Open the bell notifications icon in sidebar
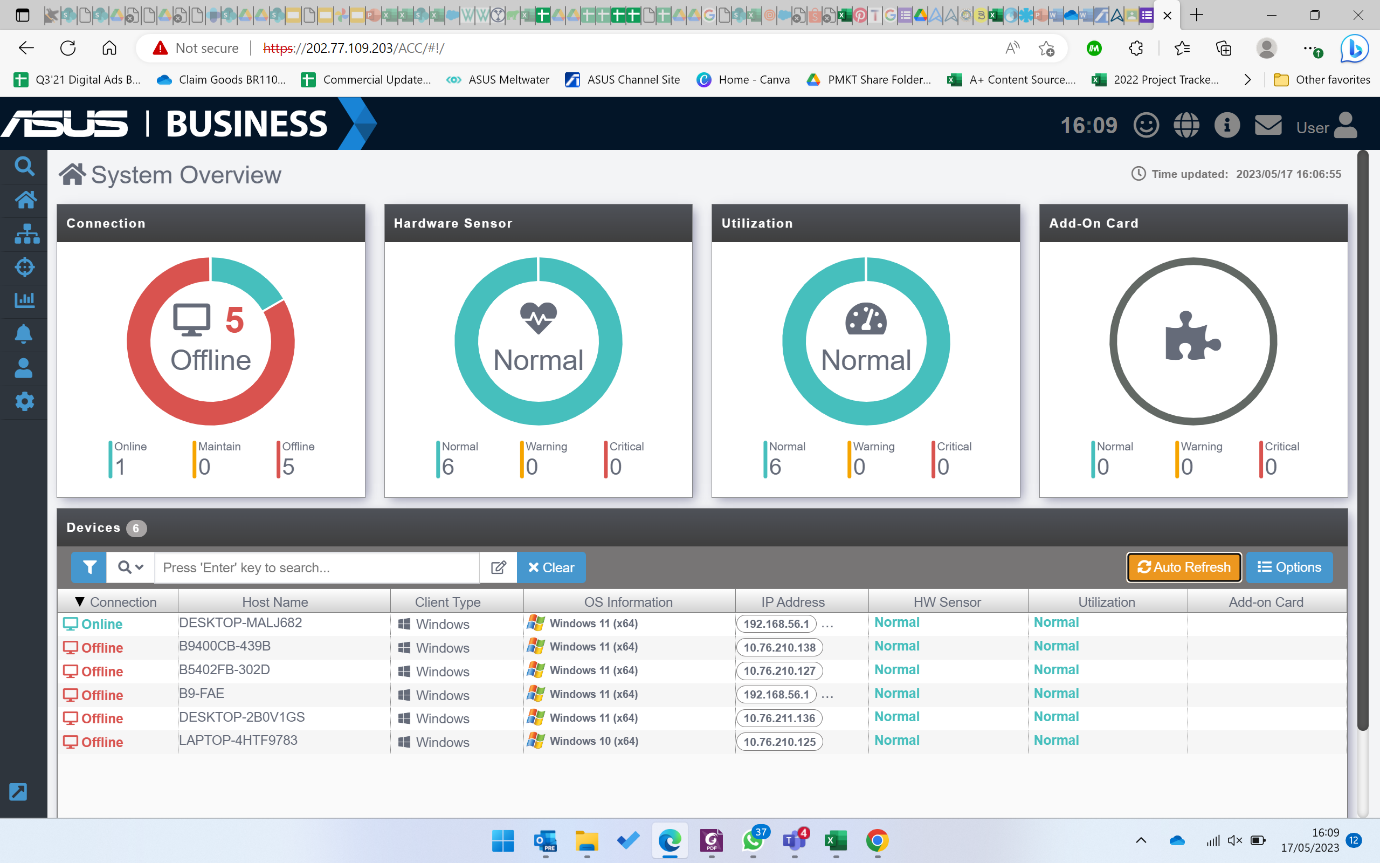The width and height of the screenshot is (1380, 863). [24, 334]
